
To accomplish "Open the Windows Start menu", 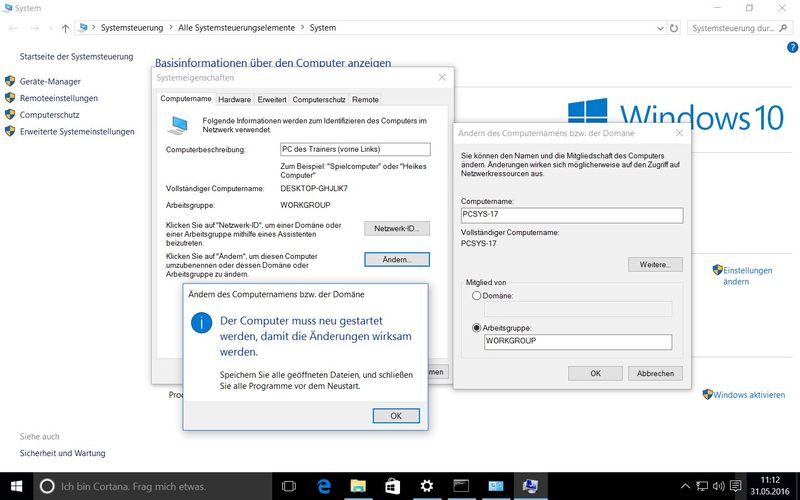I will coord(16,486).
